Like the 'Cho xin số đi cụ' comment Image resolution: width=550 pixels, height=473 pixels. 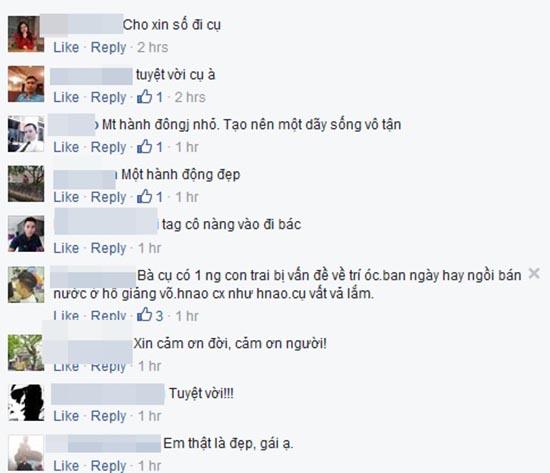[x=66, y=47]
